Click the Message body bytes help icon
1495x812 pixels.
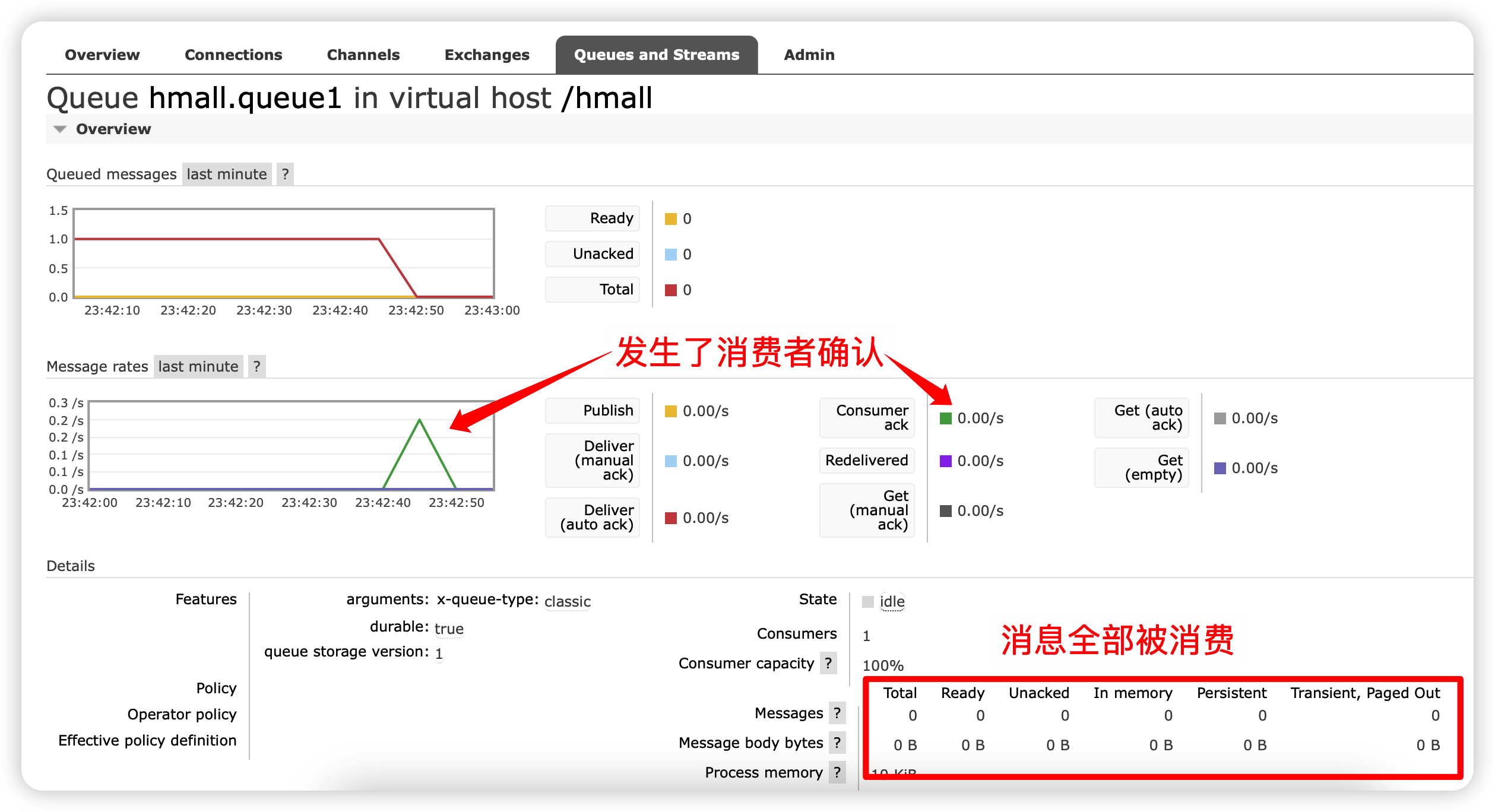[837, 743]
